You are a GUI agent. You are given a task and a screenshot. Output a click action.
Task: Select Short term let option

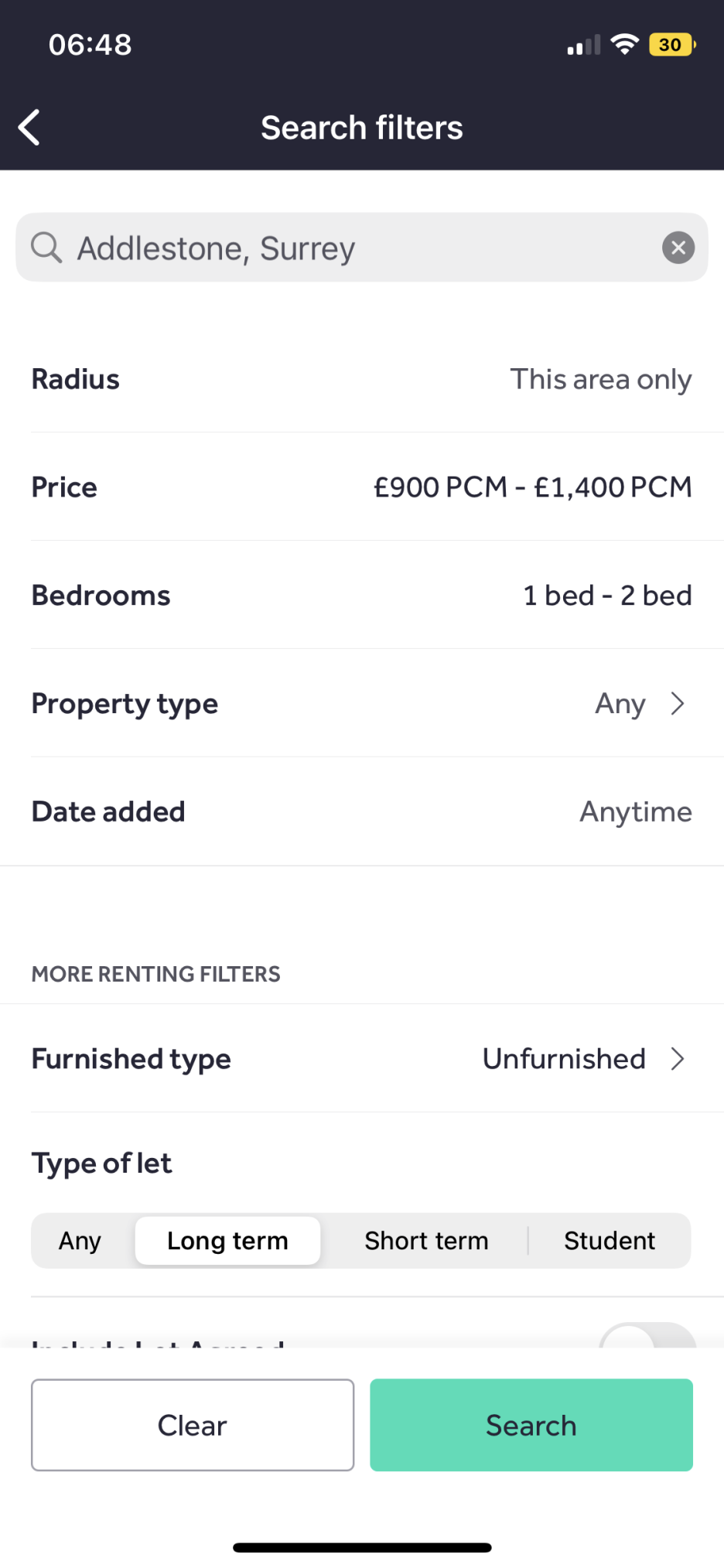pos(426,1241)
